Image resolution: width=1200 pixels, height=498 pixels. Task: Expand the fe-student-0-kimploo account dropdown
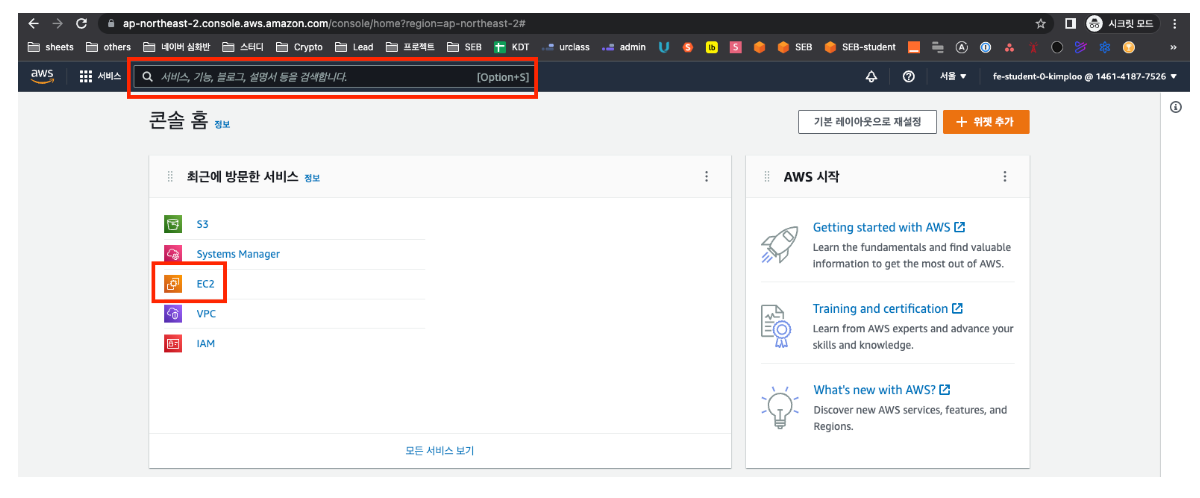1084,76
